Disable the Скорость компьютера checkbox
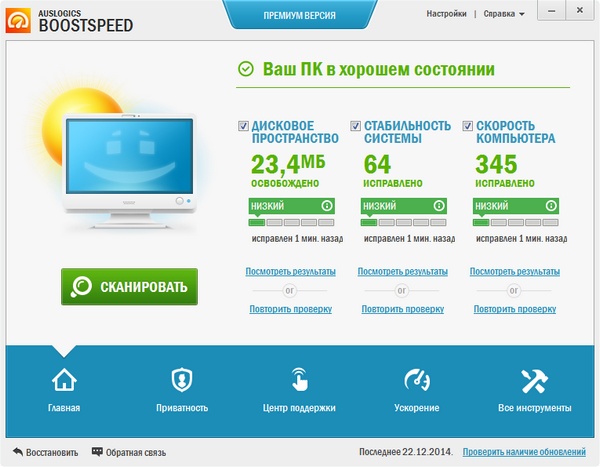Screen dimensions: 600x467 (x=468, y=126)
